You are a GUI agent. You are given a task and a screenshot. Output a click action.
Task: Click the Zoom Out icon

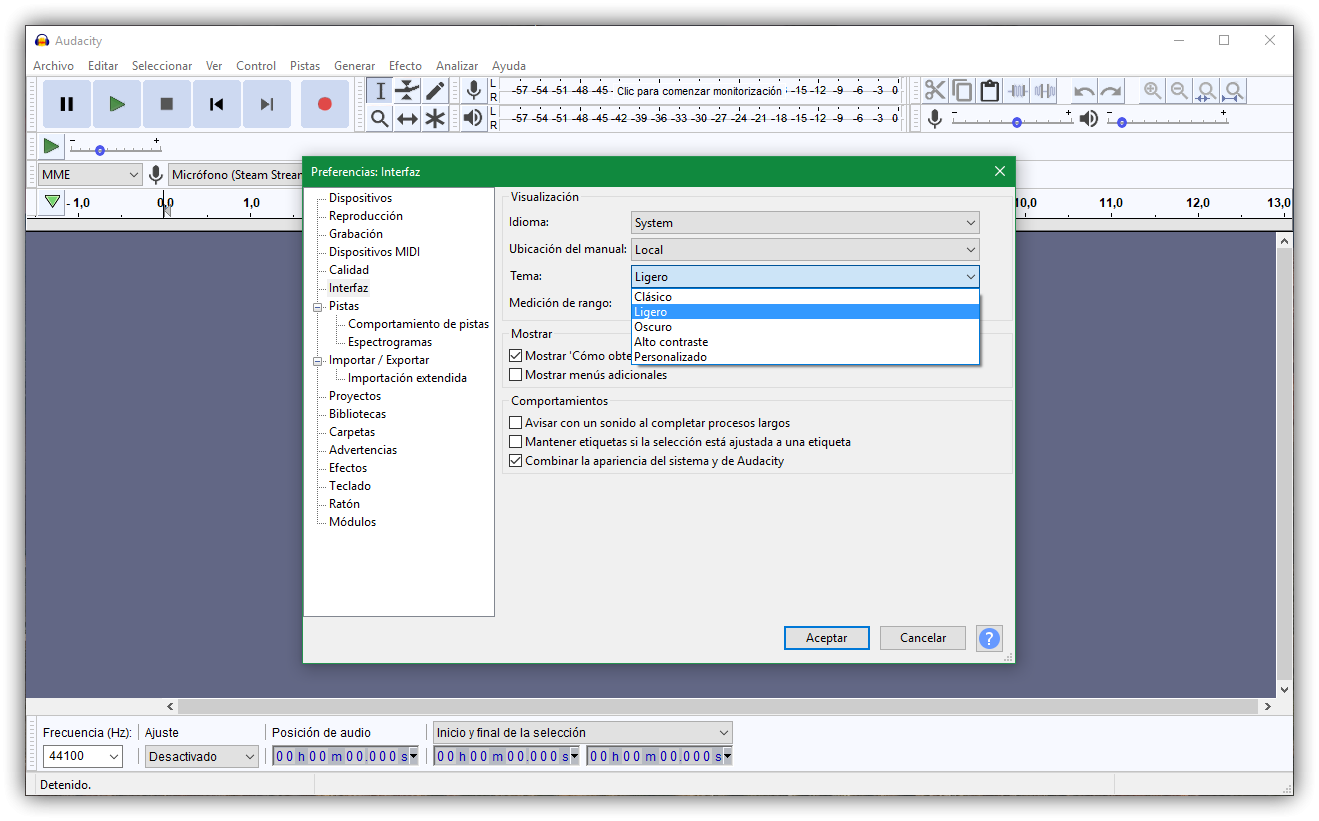point(1180,91)
